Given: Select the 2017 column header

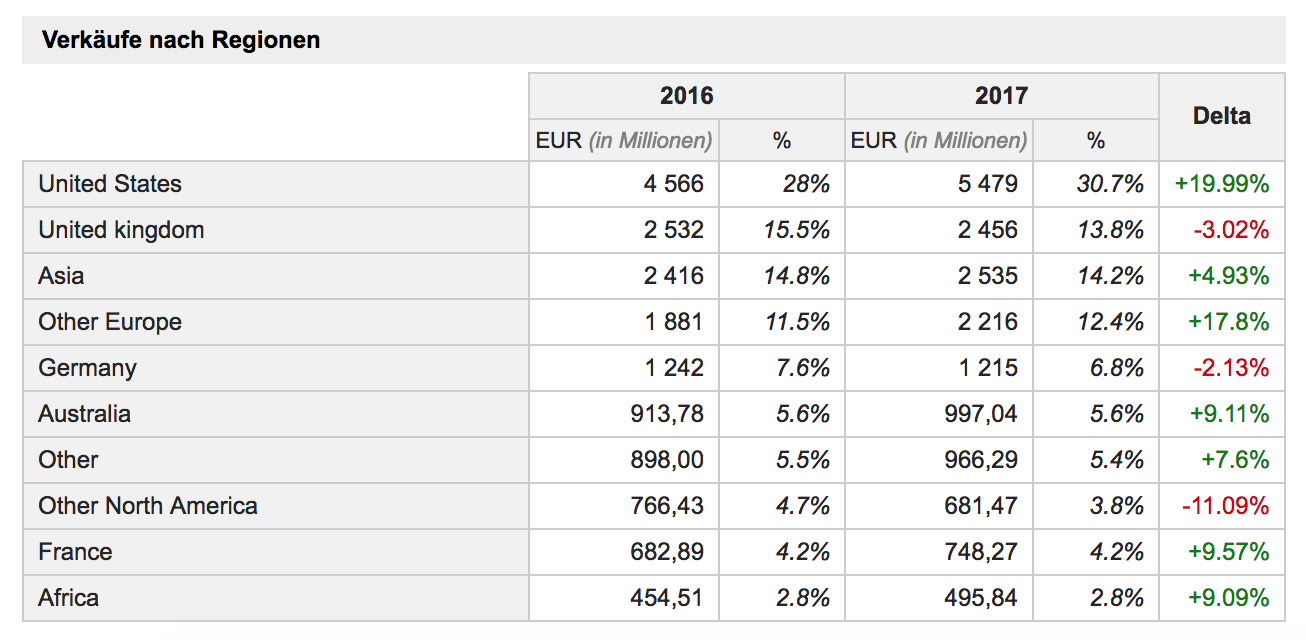Looking at the screenshot, I should (1001, 96).
